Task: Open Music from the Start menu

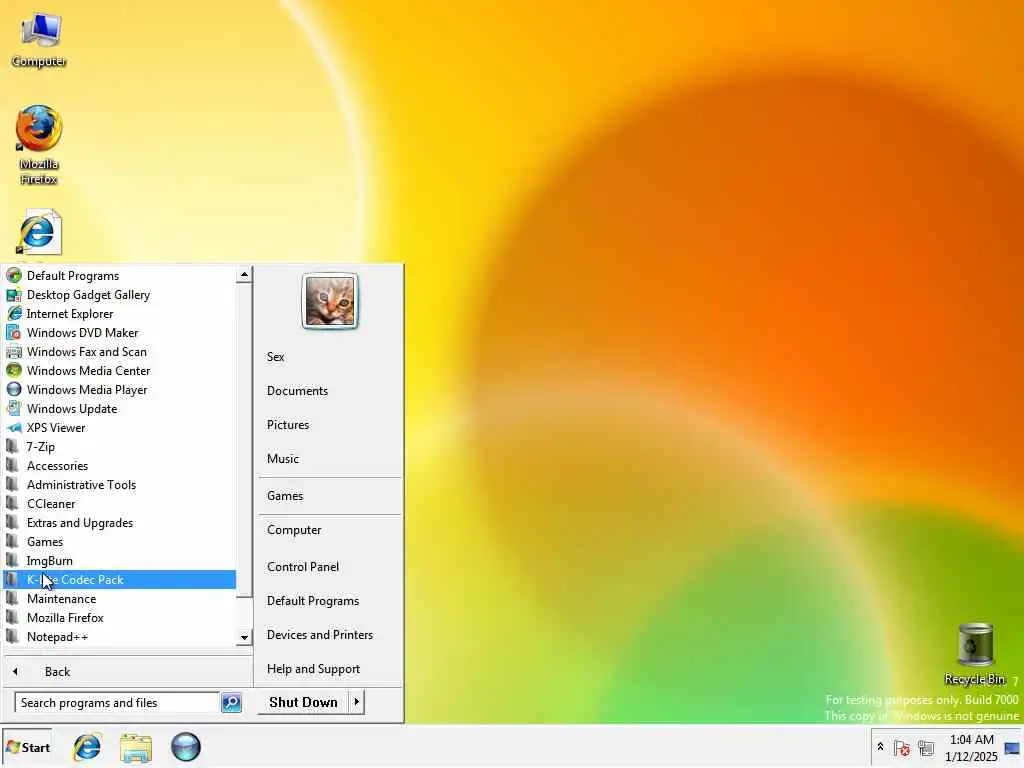Action: [329, 458]
